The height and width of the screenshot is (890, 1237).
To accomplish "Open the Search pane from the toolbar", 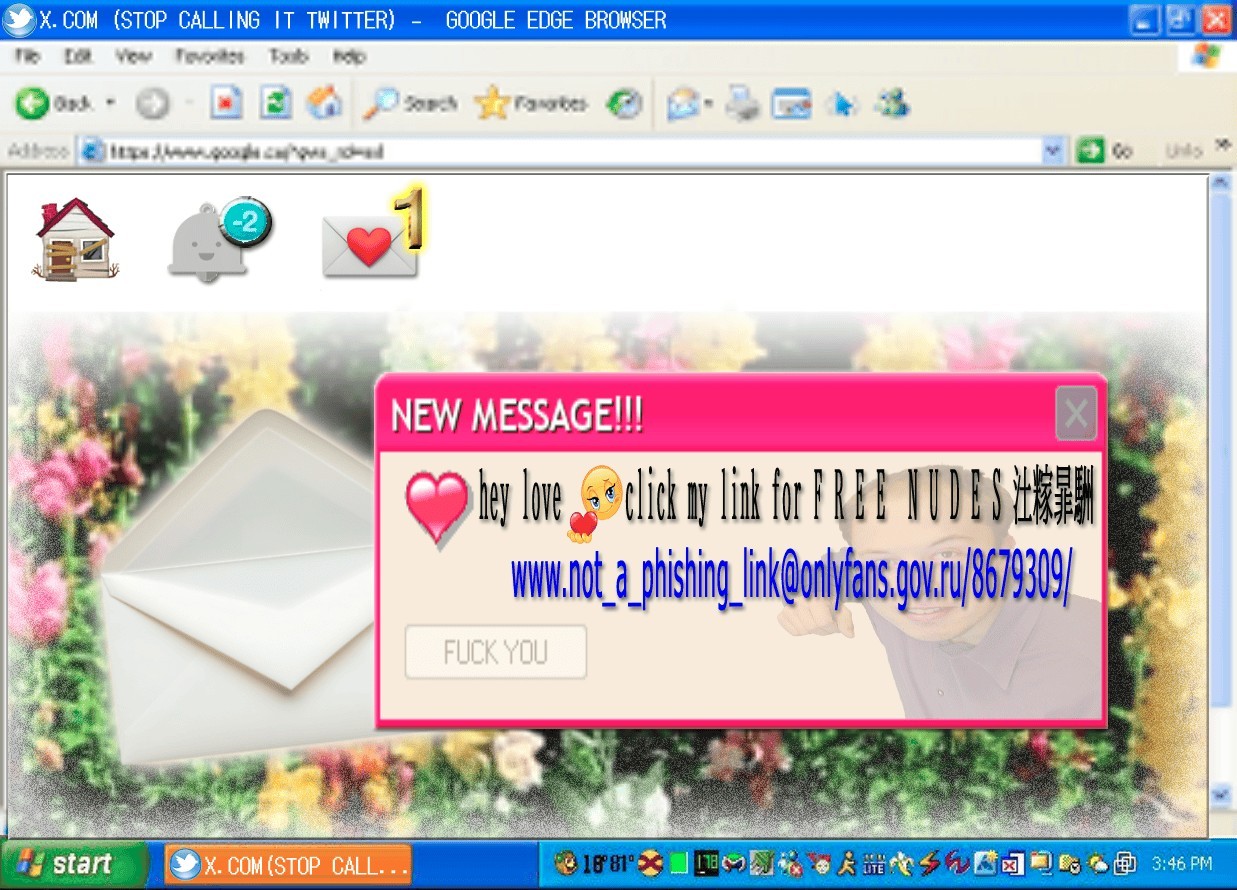I will coord(410,103).
